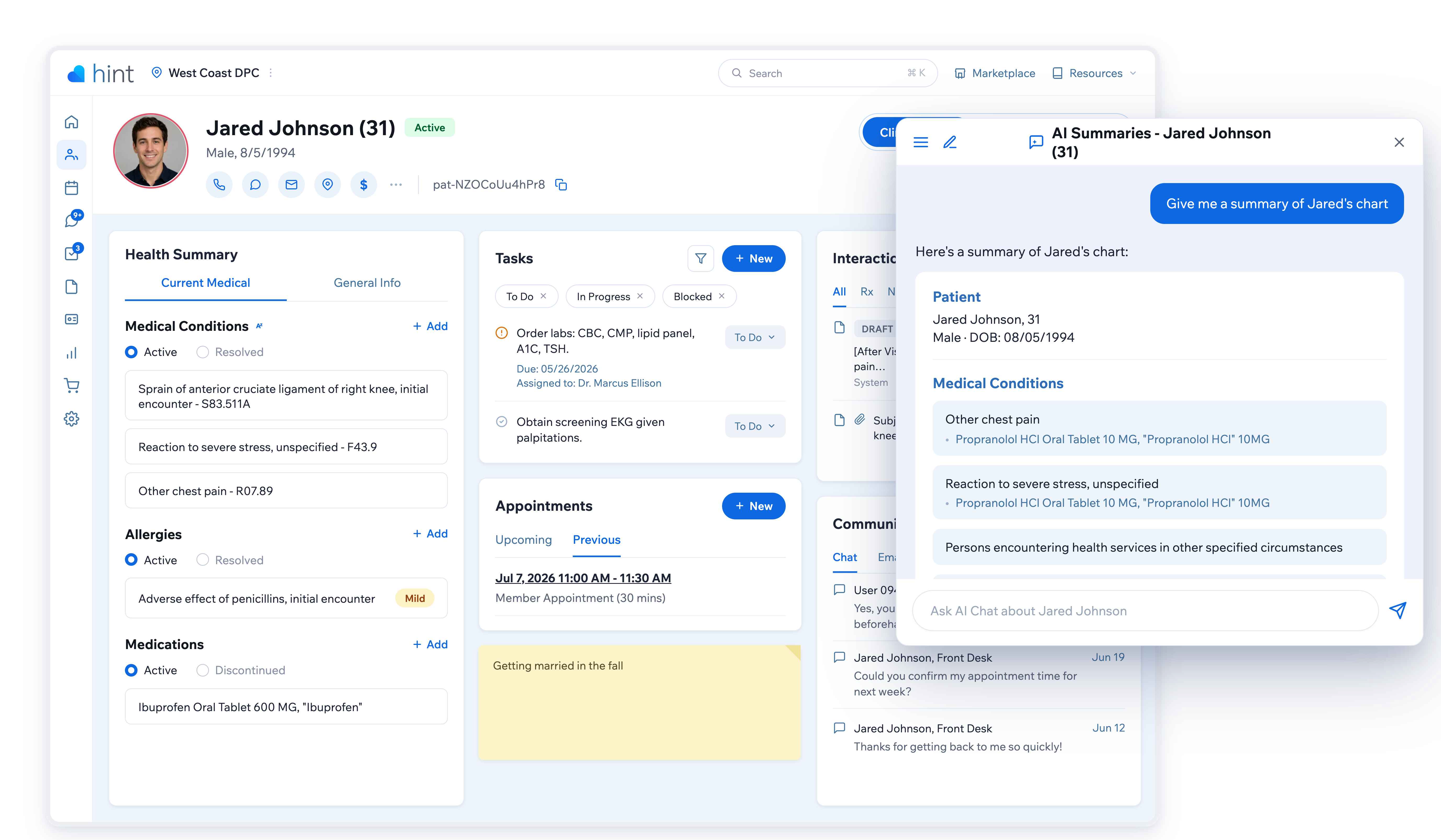Open Jul 7, 2026 11:00 AM appointment link
The height and width of the screenshot is (840, 1441).
(583, 578)
